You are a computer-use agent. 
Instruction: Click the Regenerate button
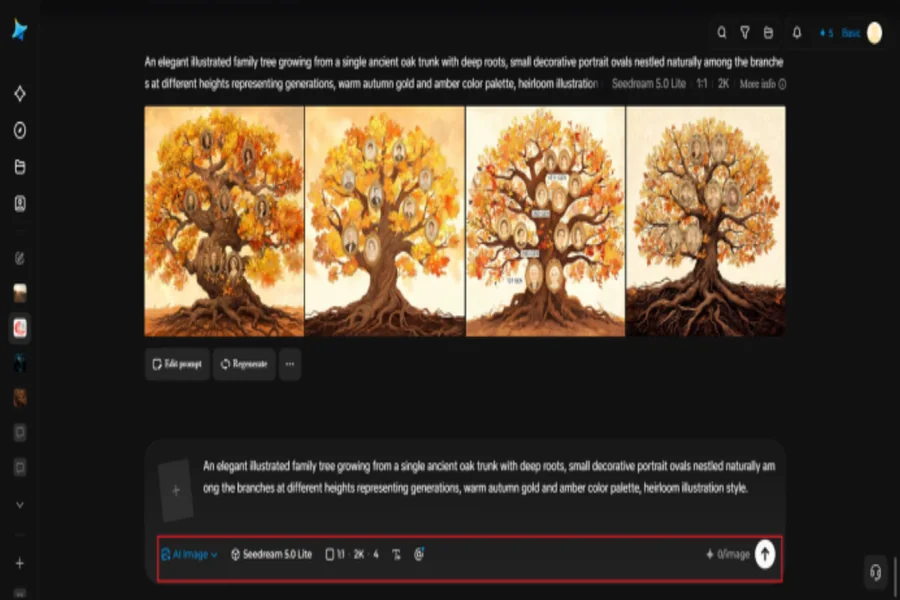245,364
